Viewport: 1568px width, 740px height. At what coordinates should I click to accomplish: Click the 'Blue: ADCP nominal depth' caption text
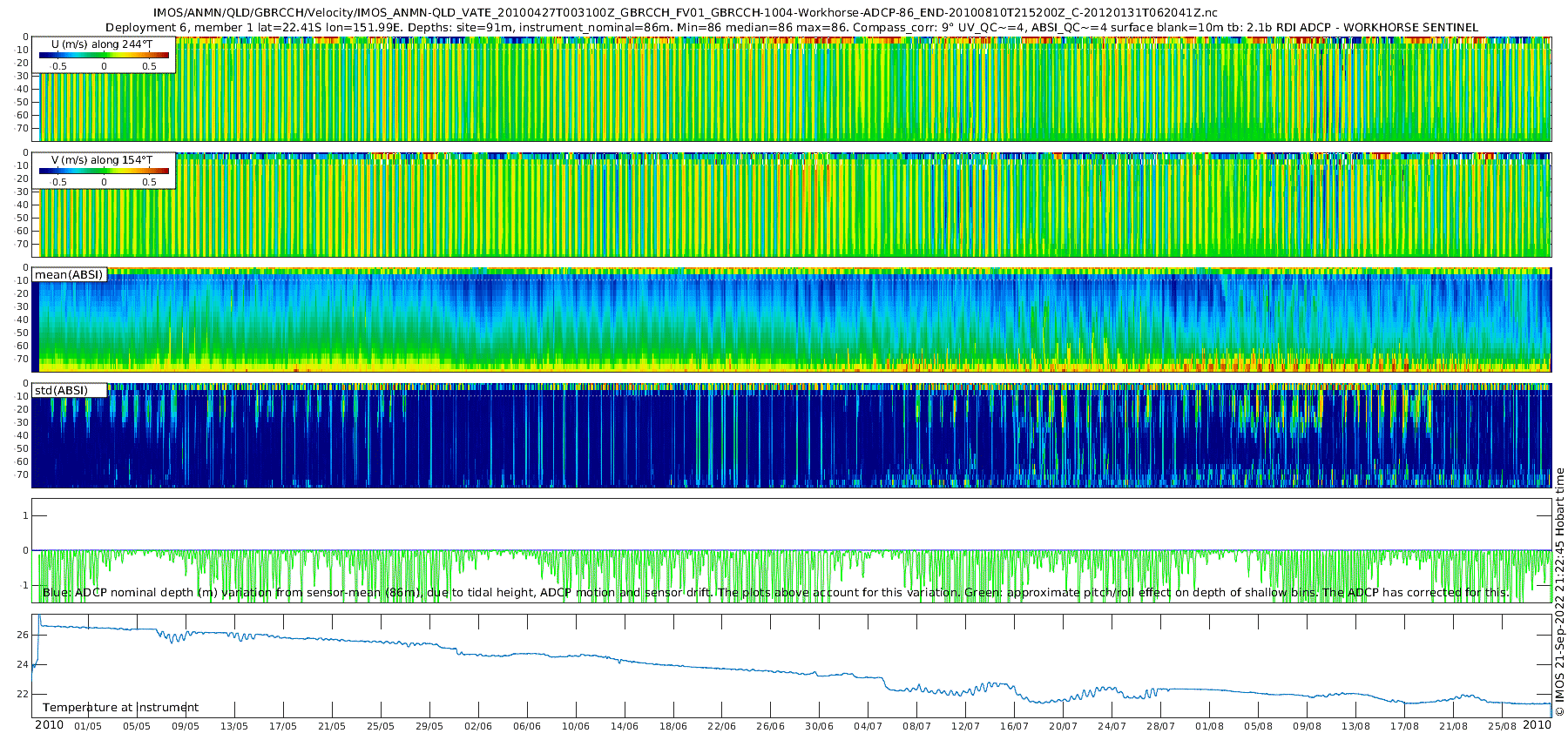(x=775, y=592)
